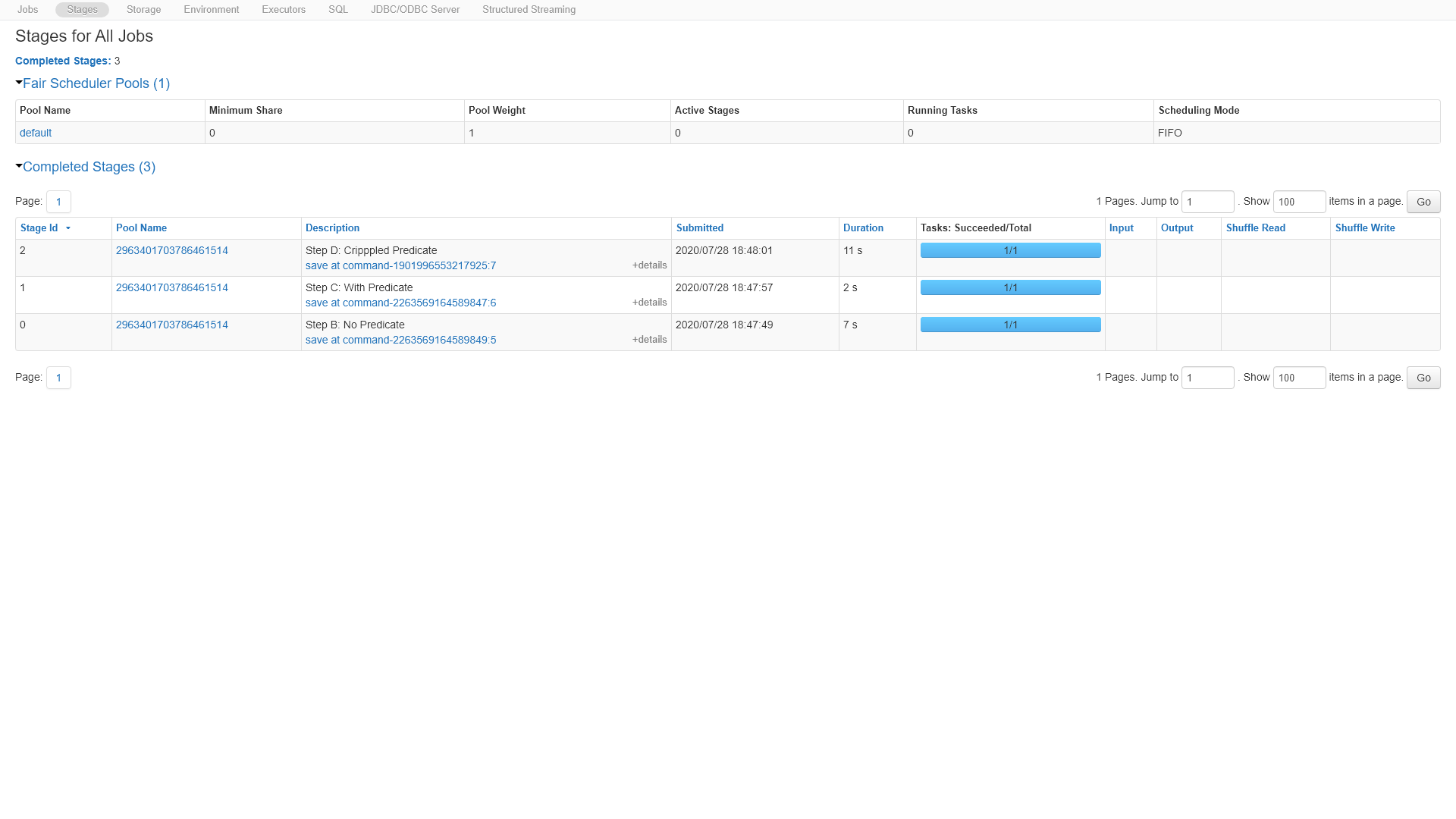1456x819 pixels.
Task: Select submitted time 2020/07/28 18:47:49
Action: (724, 325)
